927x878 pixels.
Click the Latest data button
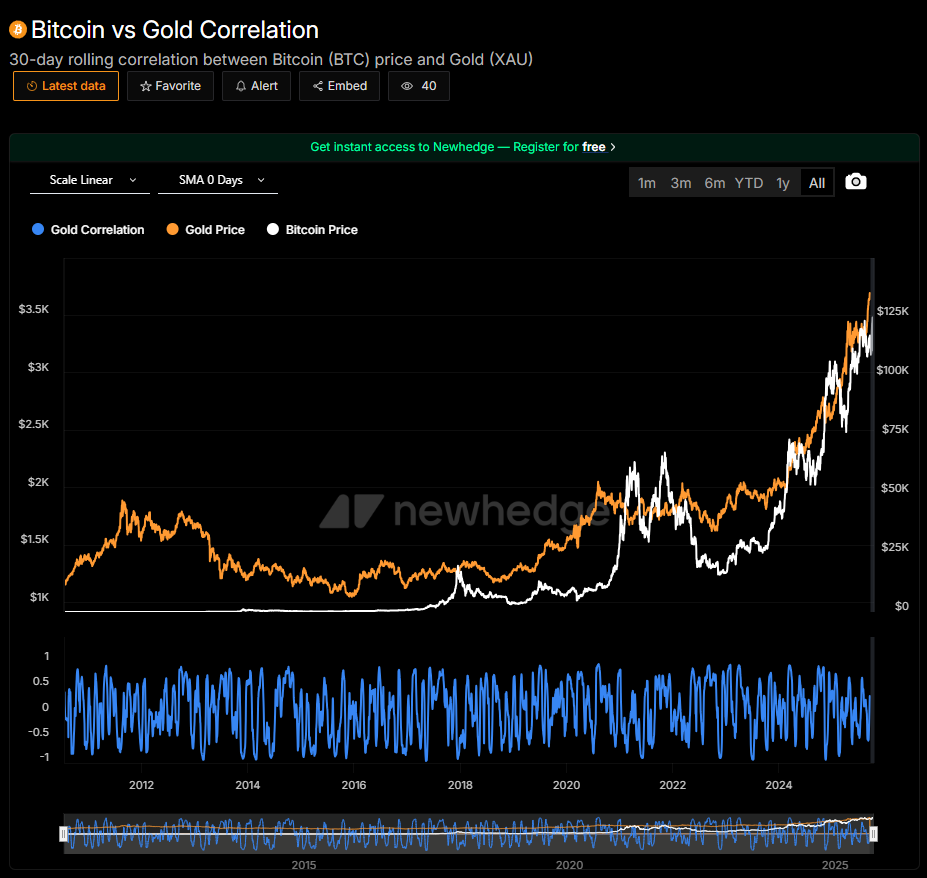pos(65,86)
